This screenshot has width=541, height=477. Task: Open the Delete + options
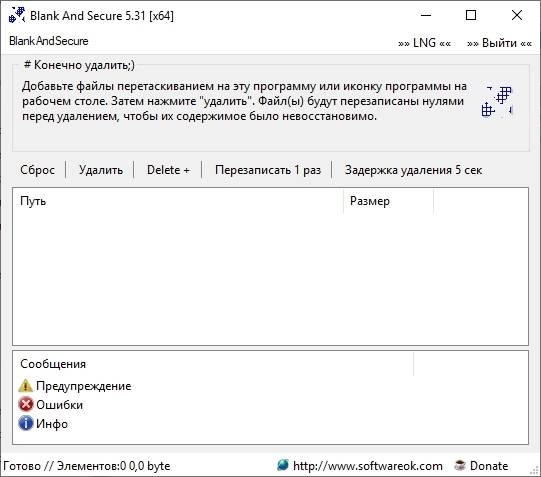[168, 170]
